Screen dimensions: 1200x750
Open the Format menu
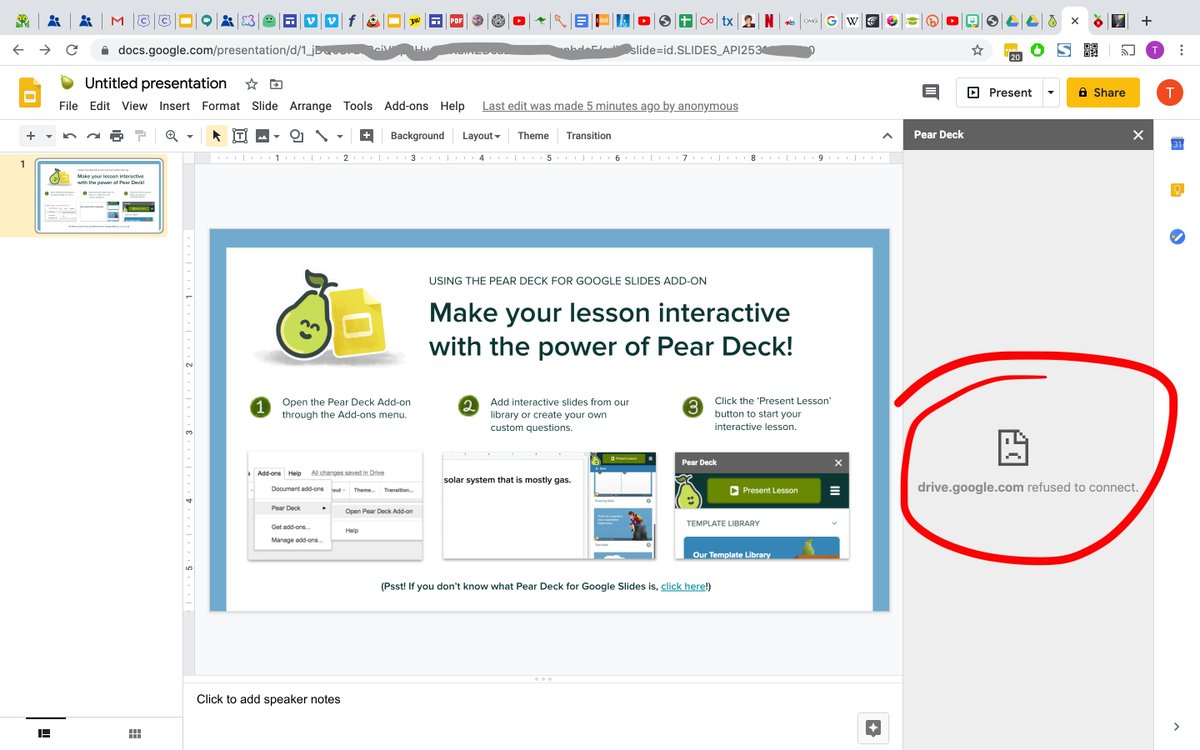click(x=221, y=106)
